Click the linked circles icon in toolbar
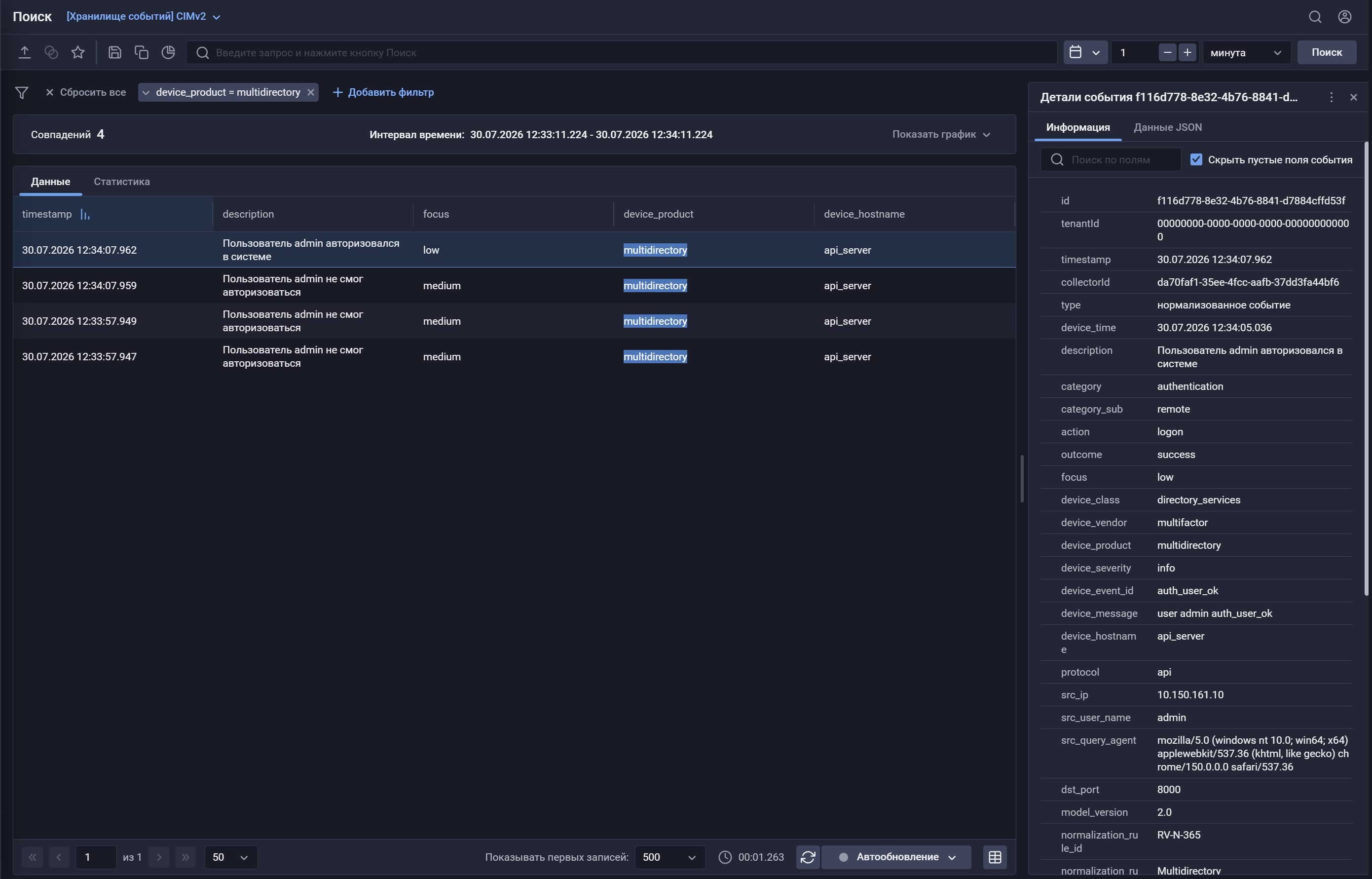1372x879 pixels. click(x=51, y=52)
